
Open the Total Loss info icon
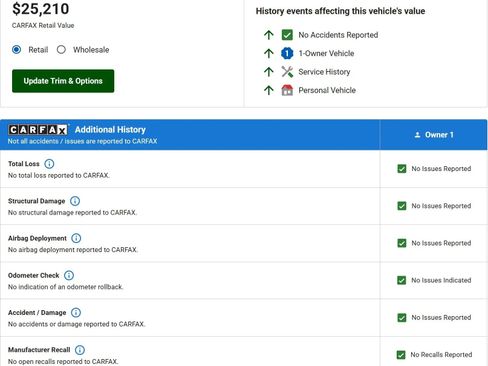click(49, 164)
